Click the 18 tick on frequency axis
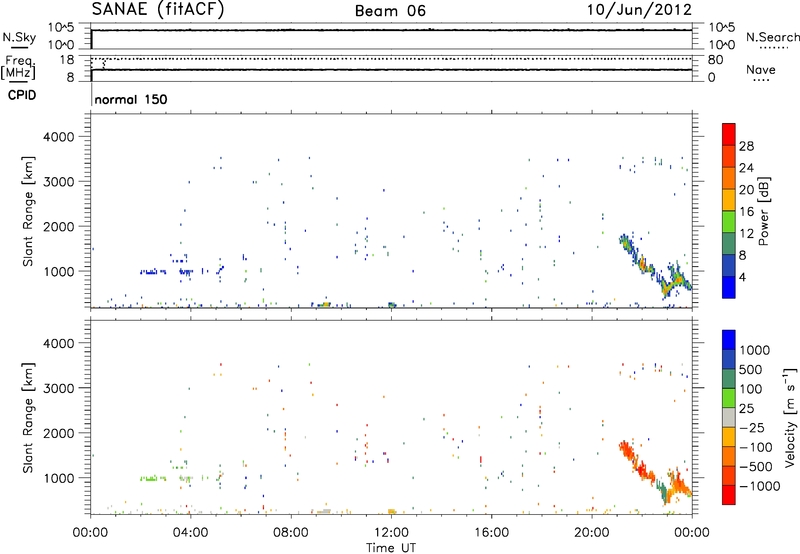 tap(66, 60)
